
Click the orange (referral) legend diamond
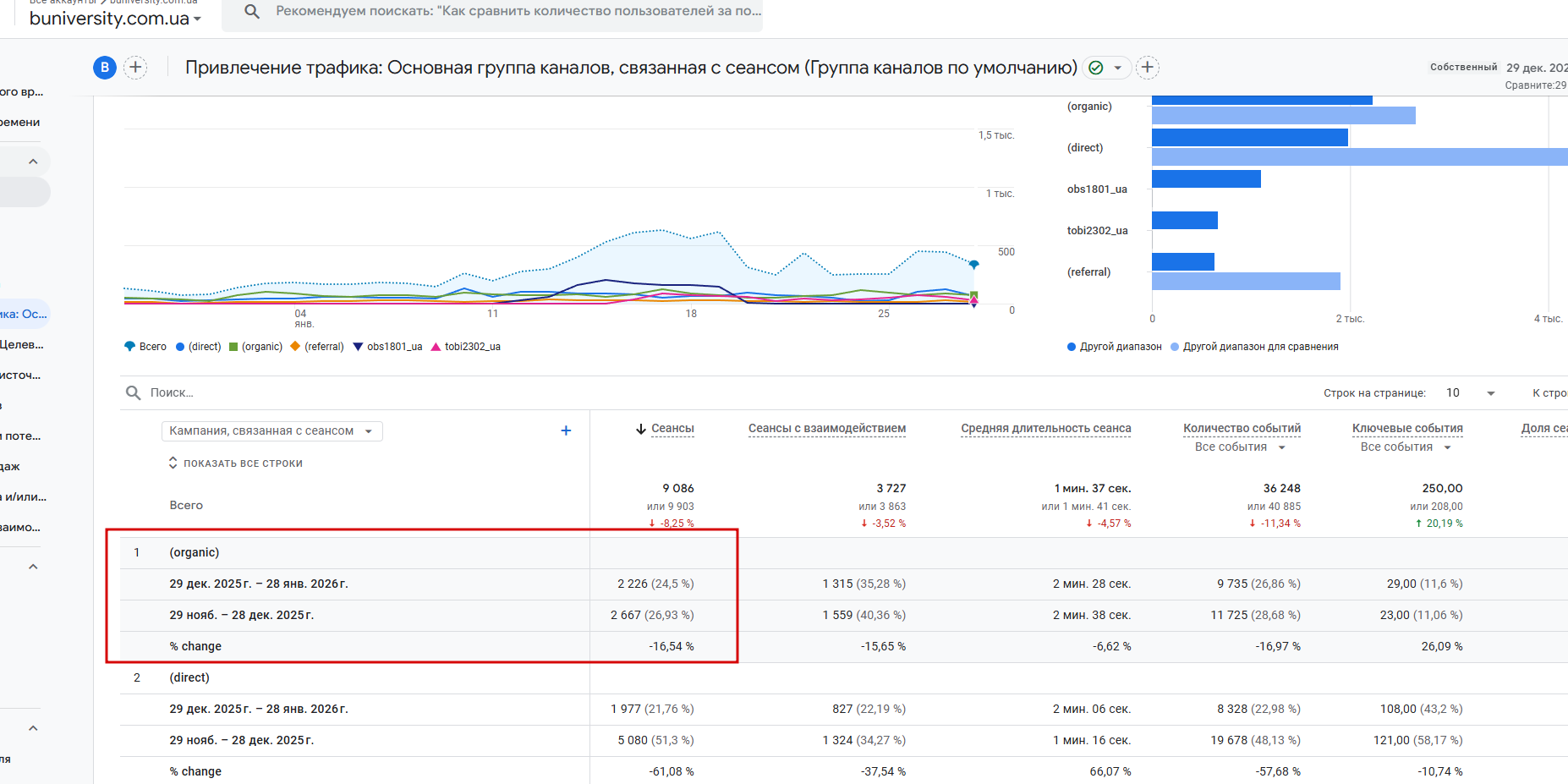[295, 347]
